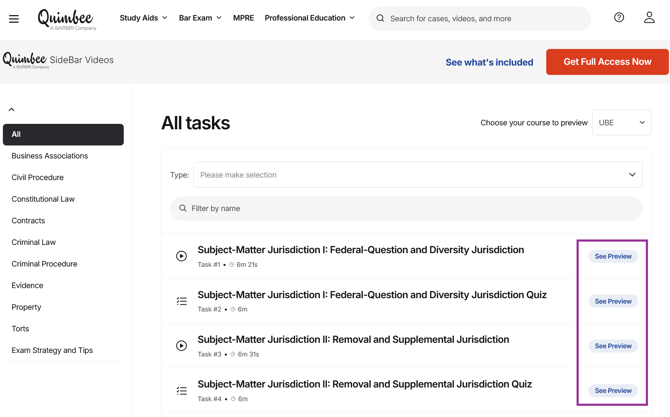Collapse the sidebar category list chevron
670x417 pixels.
(x=12, y=109)
